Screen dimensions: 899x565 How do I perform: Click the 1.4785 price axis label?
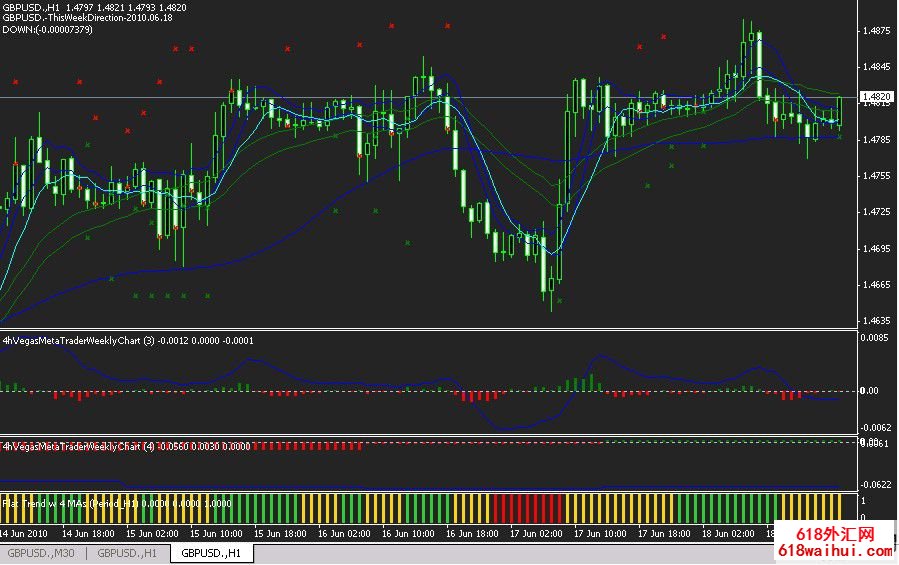877,139
